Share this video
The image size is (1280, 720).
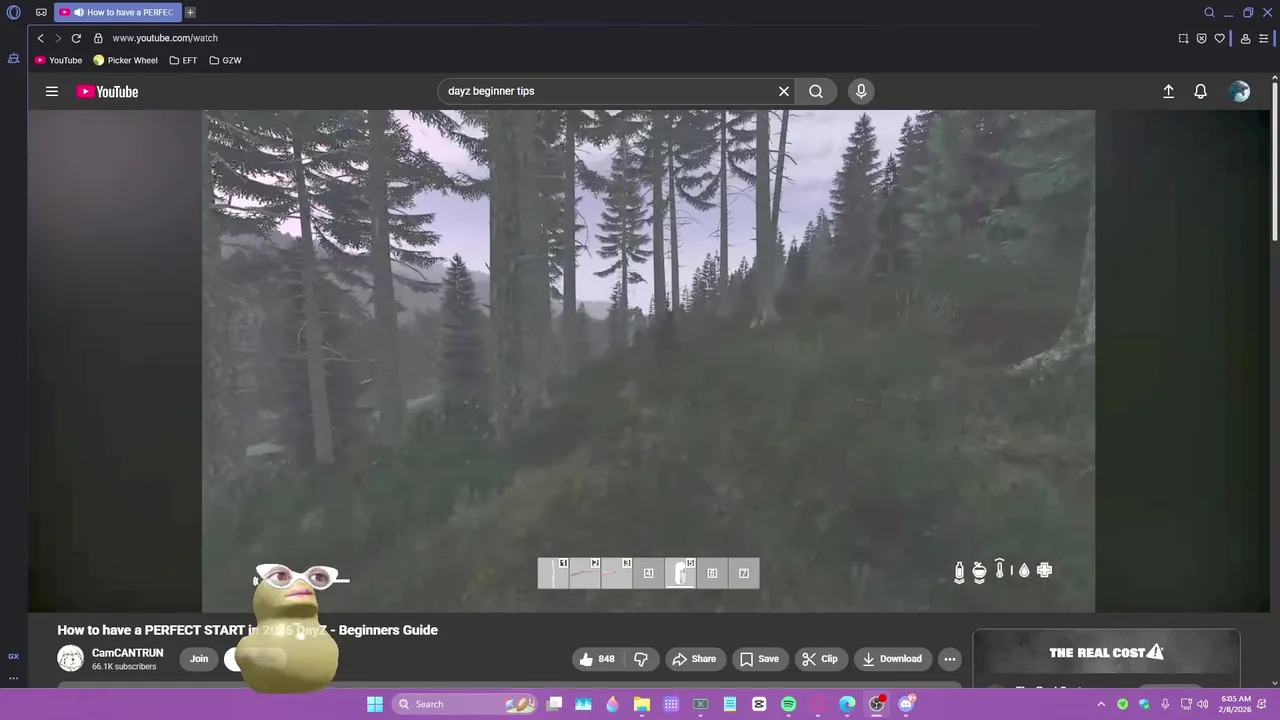(694, 659)
